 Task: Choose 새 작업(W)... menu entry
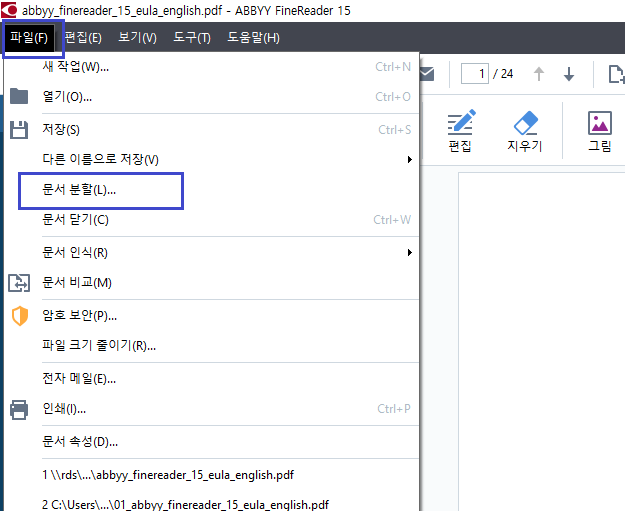tap(211, 67)
